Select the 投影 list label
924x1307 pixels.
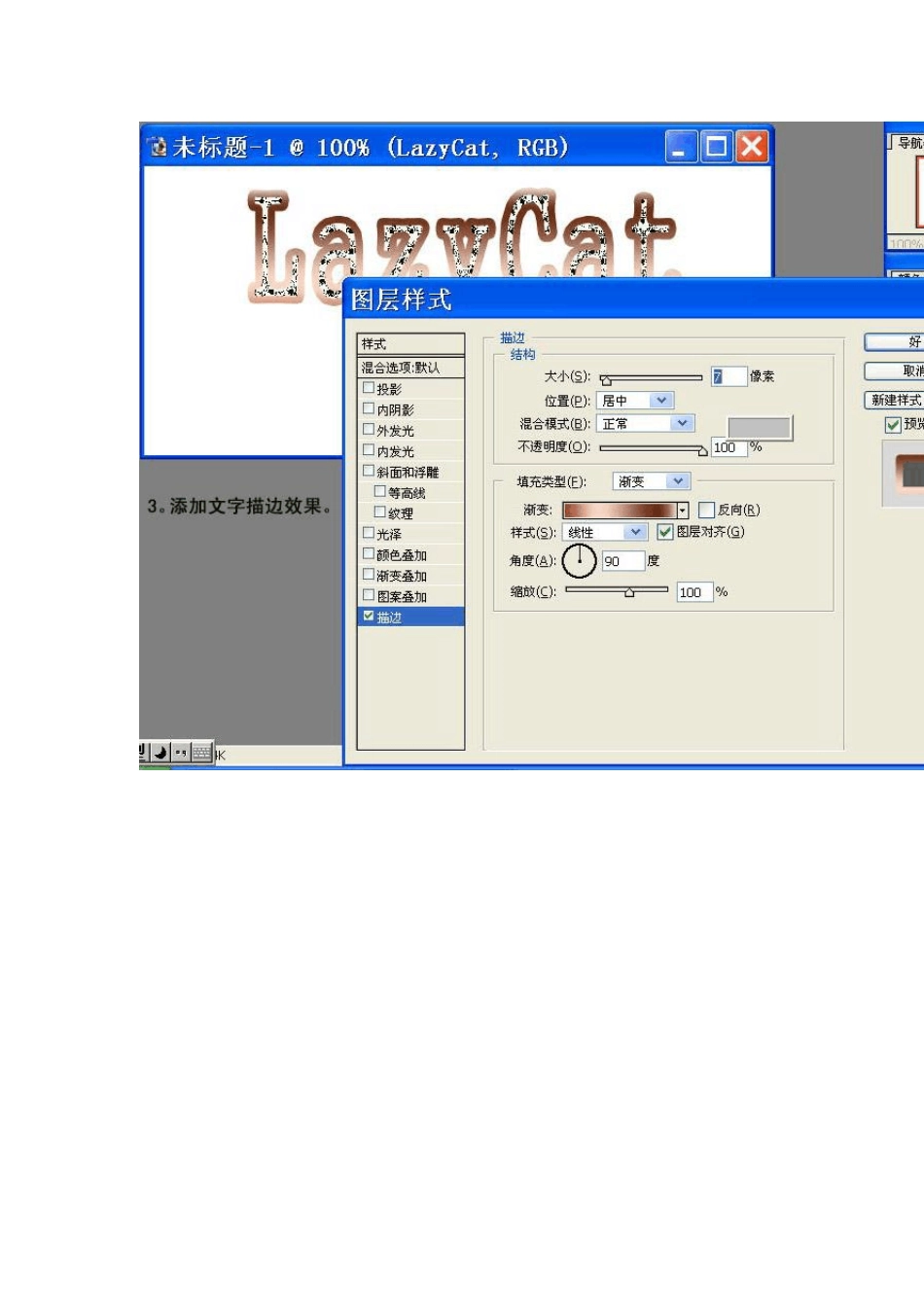389,389
